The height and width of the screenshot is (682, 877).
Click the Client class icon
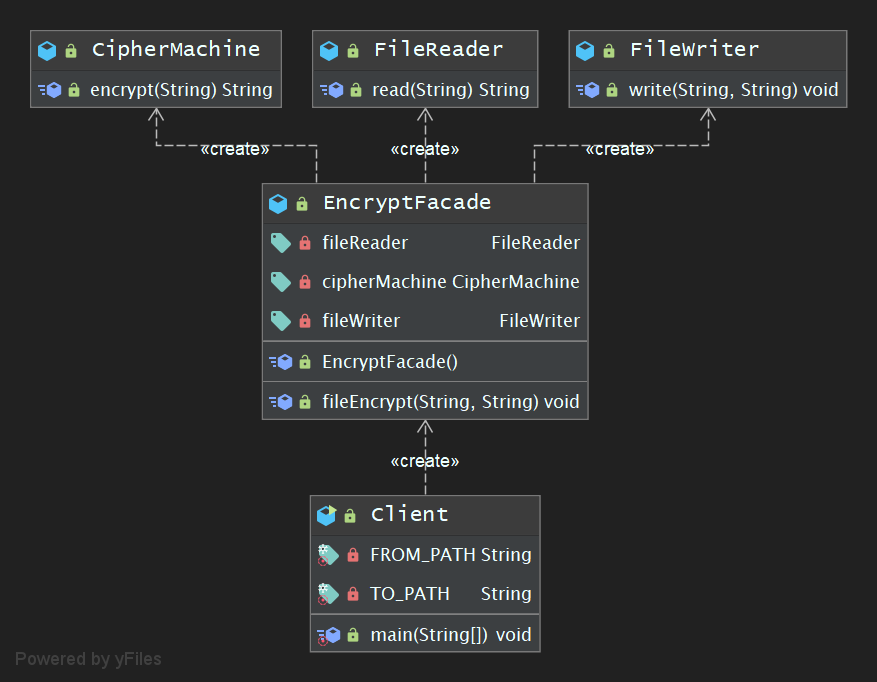coord(326,515)
